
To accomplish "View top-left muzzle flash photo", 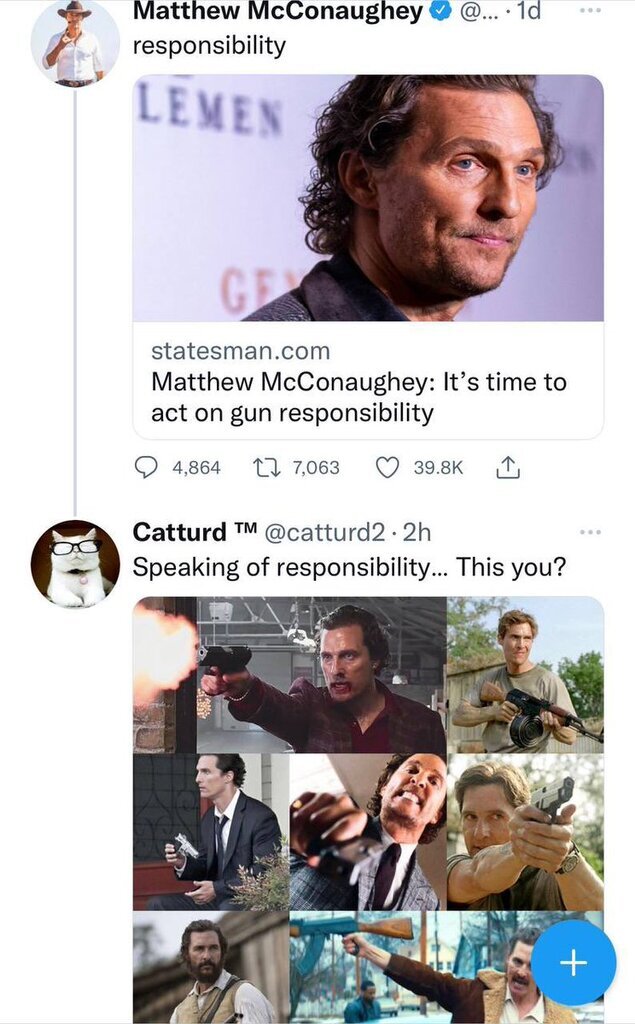I will click(165, 675).
